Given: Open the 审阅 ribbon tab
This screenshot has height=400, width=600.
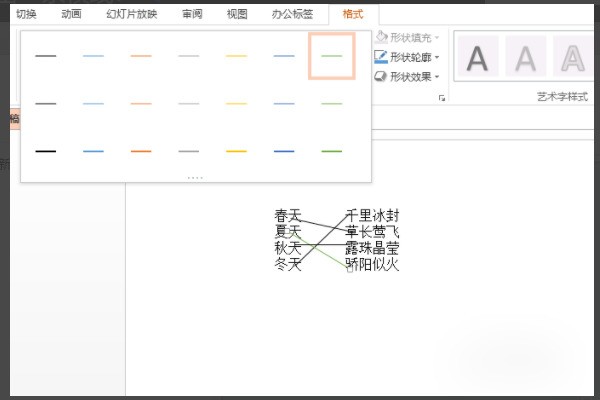Looking at the screenshot, I should click(192, 14).
